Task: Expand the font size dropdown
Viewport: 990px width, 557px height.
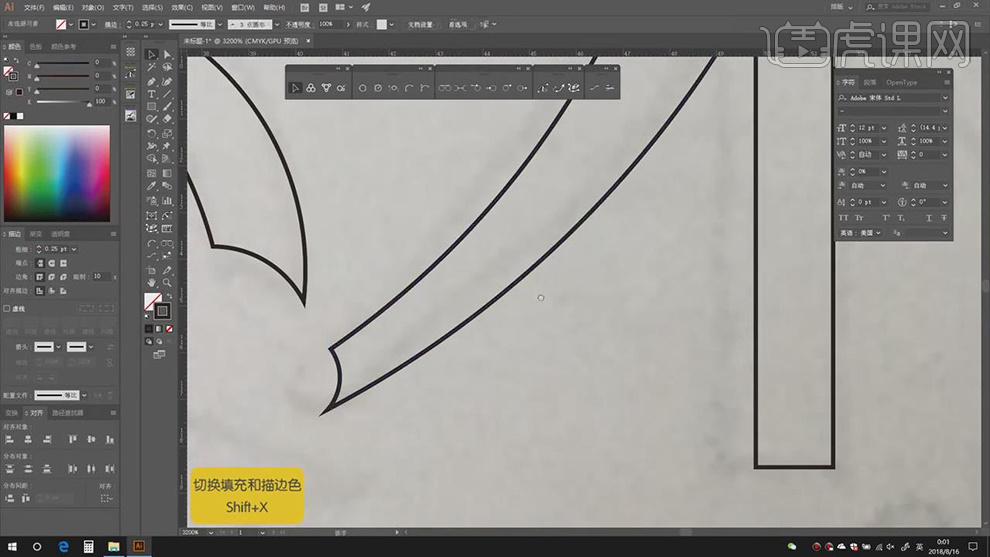Action: 882,128
